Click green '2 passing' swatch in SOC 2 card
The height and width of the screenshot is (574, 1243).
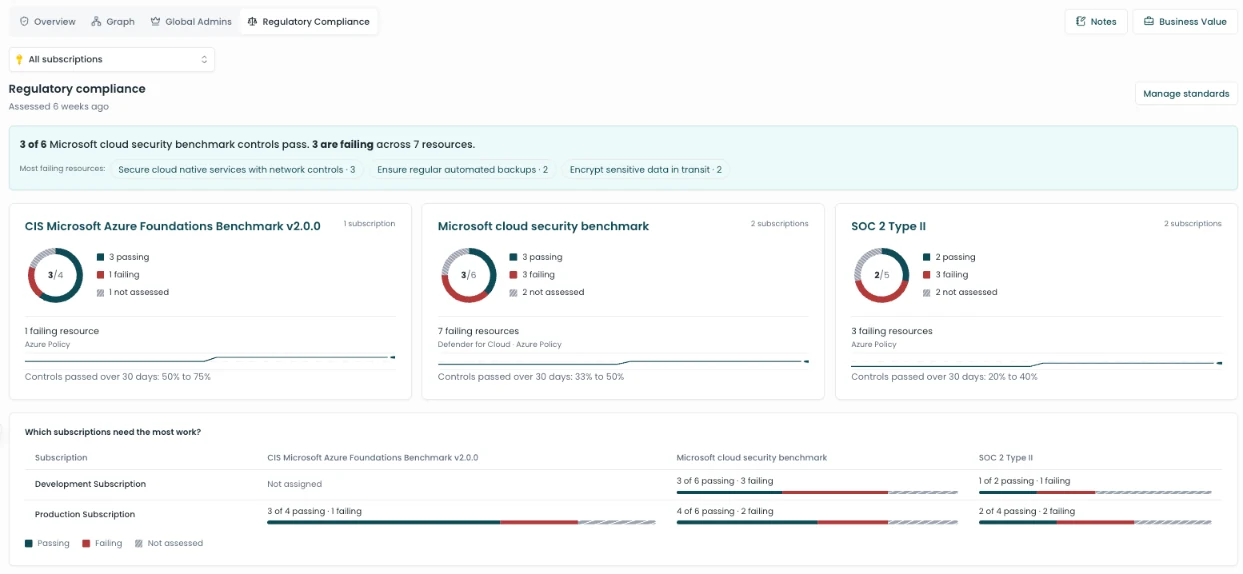coord(926,257)
